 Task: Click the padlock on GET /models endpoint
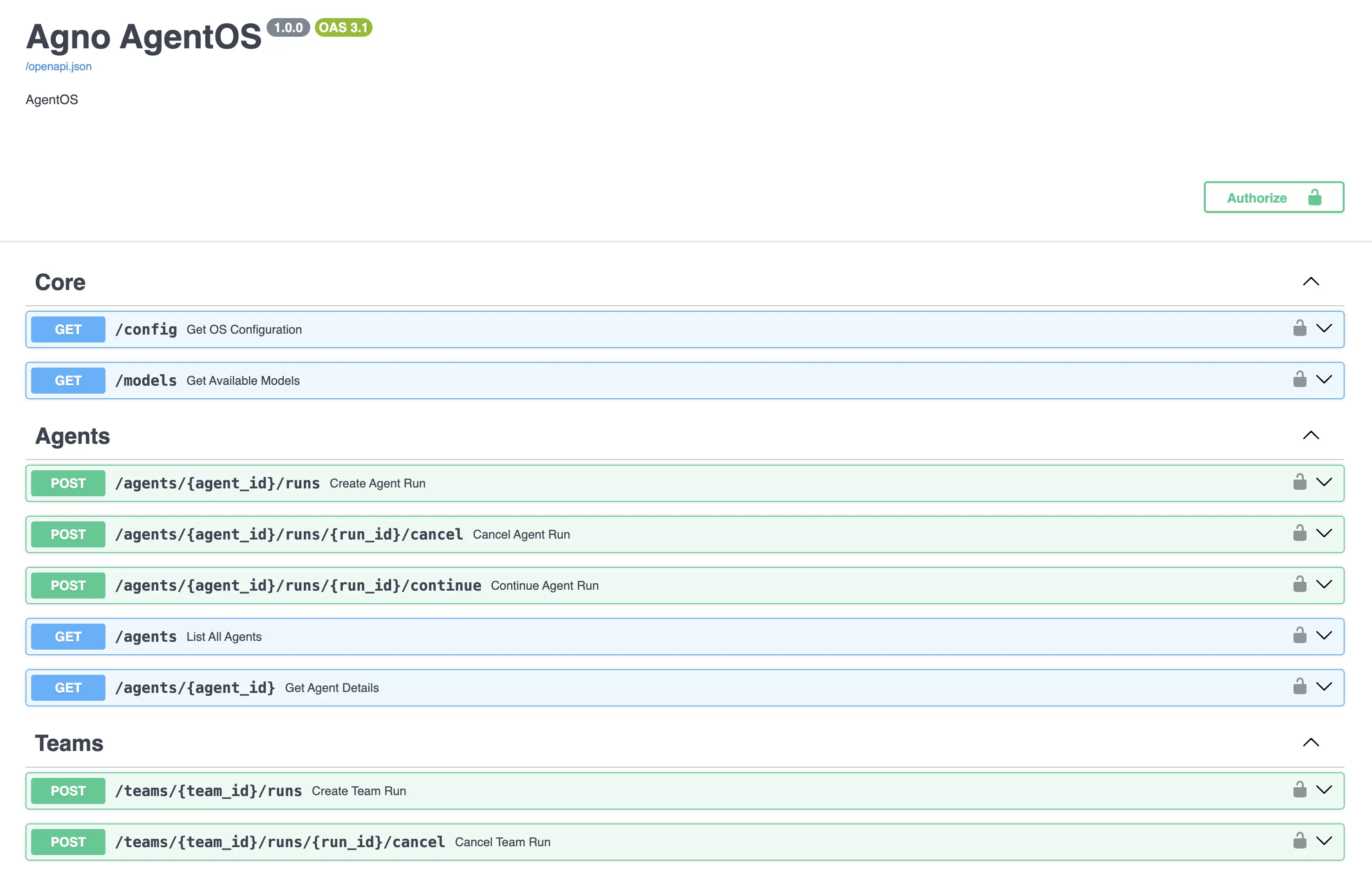[1300, 379]
